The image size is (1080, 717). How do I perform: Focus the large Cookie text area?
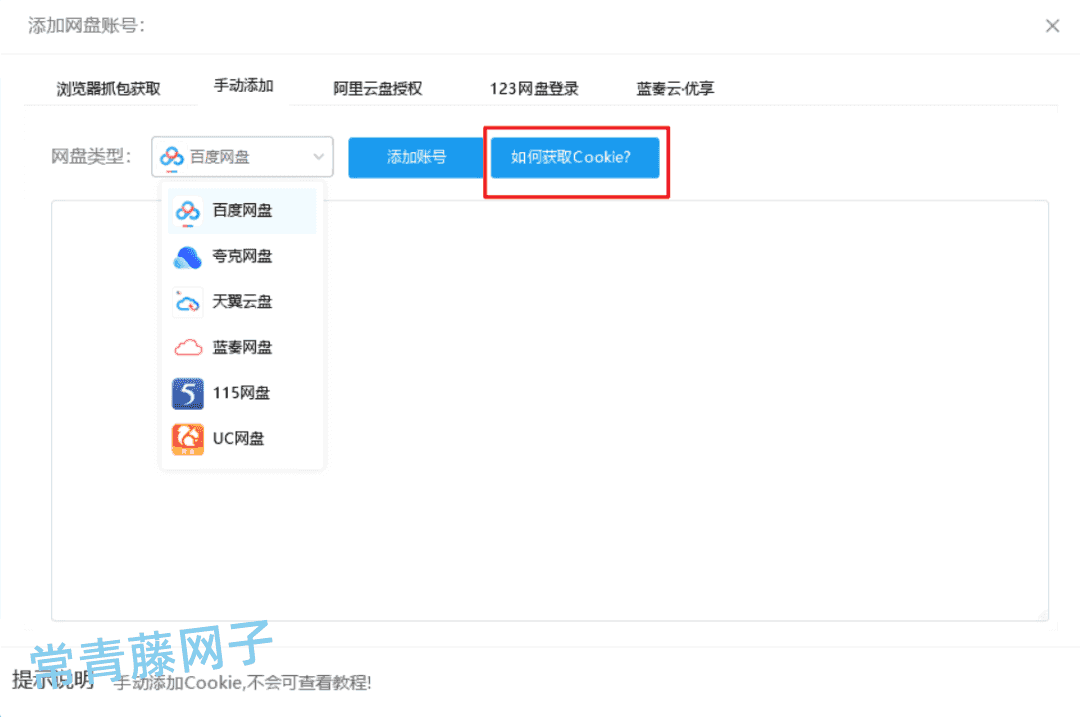coord(550,411)
